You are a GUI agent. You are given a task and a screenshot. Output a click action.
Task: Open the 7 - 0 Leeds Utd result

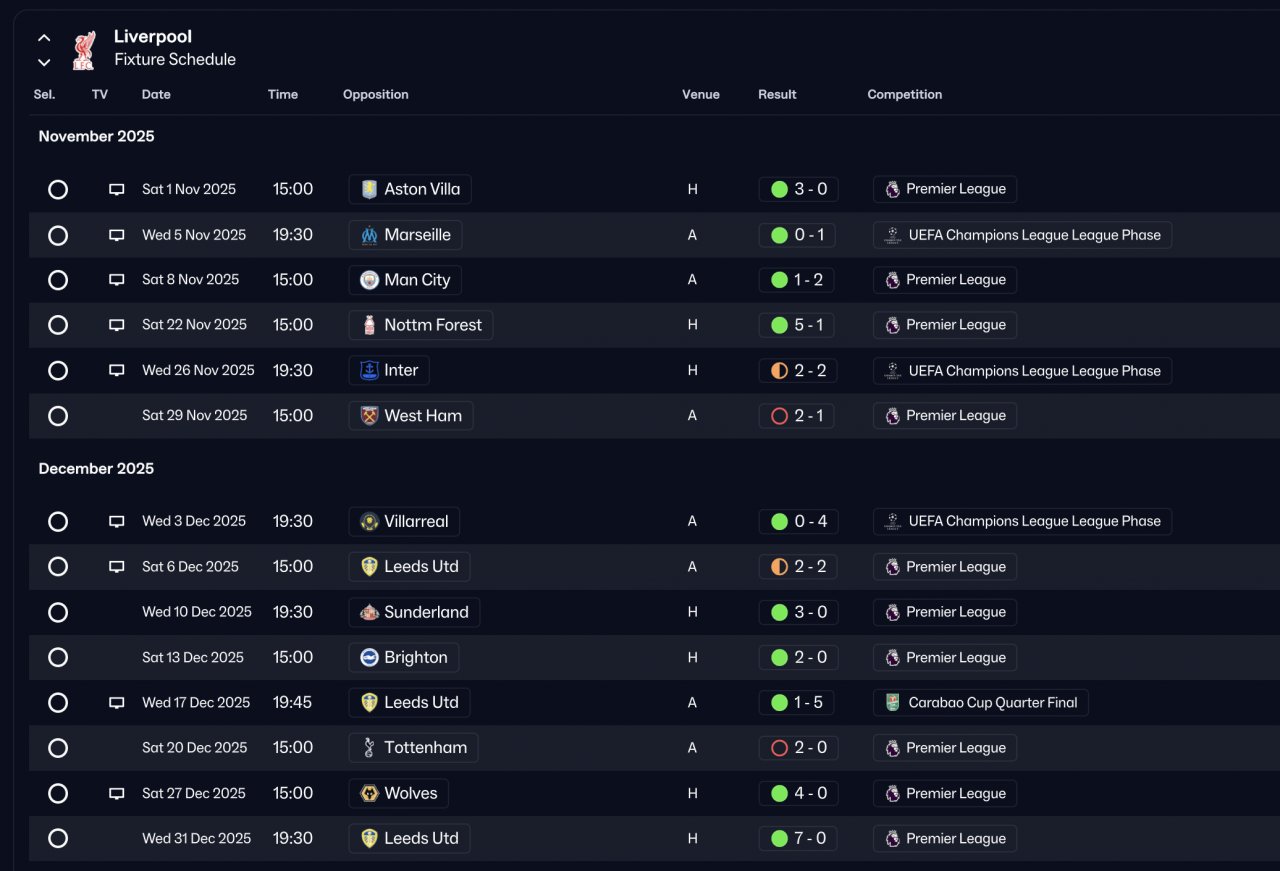797,838
